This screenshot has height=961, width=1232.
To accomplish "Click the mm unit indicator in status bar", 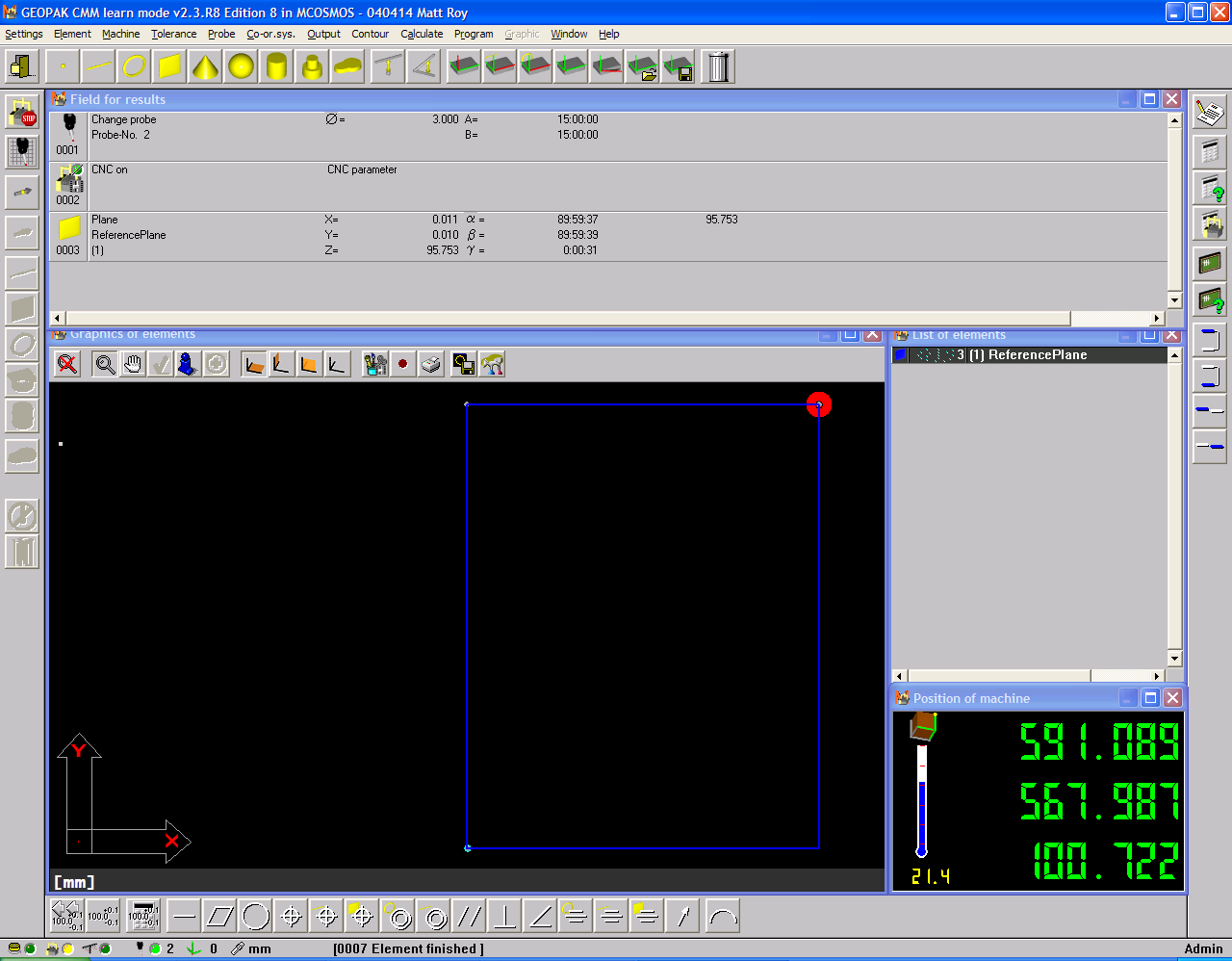I will pyautogui.click(x=260, y=948).
